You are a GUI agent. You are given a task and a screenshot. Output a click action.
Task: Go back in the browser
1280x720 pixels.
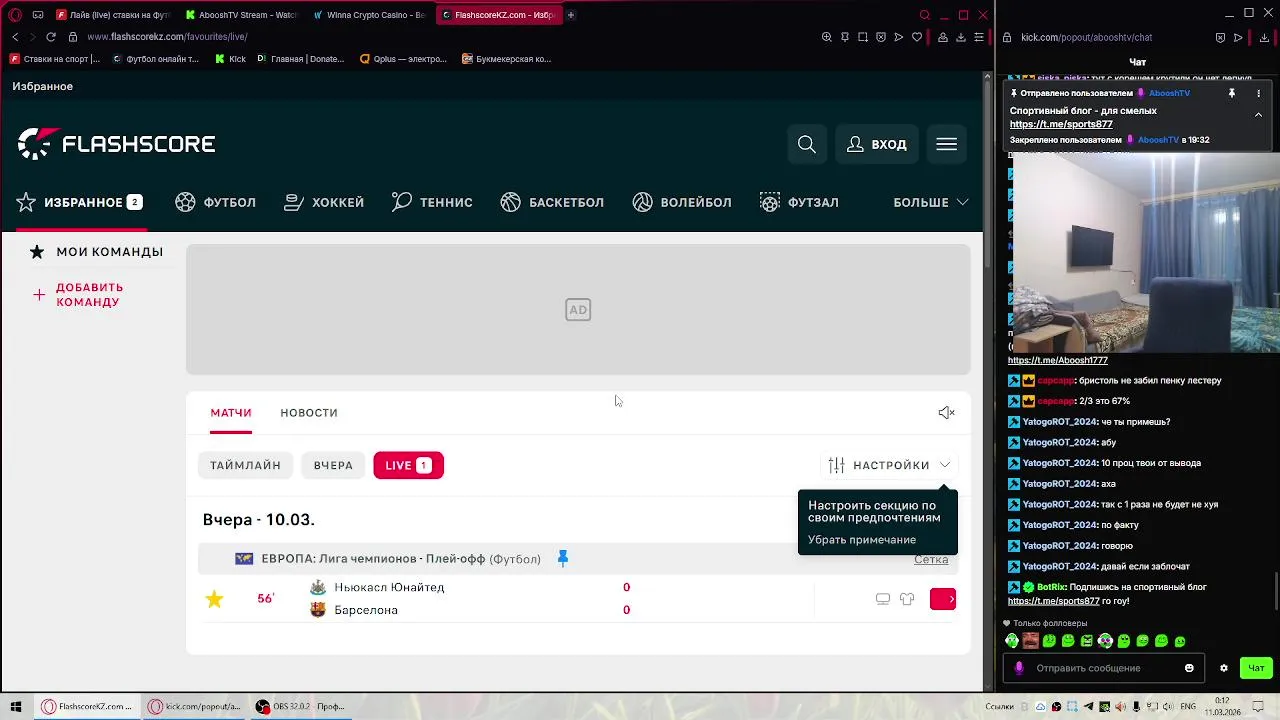tap(15, 37)
